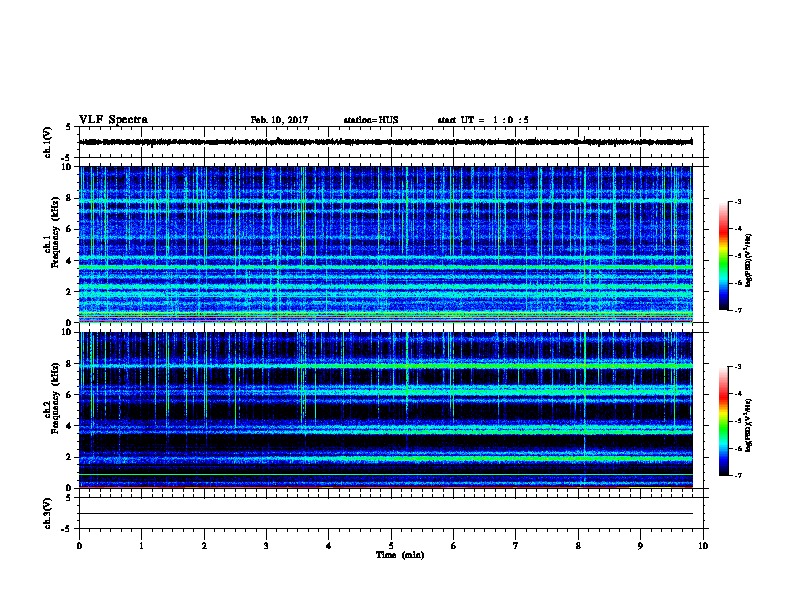Viewport: 792px width, 612px height.
Task: Click the time axis tick label "5"
Action: [x=391, y=546]
